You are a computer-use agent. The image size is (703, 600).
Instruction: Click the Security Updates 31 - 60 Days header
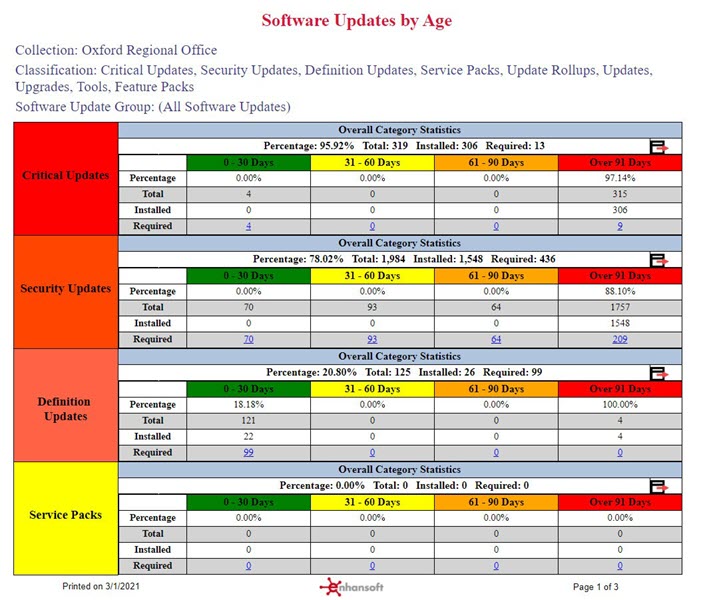point(372,276)
